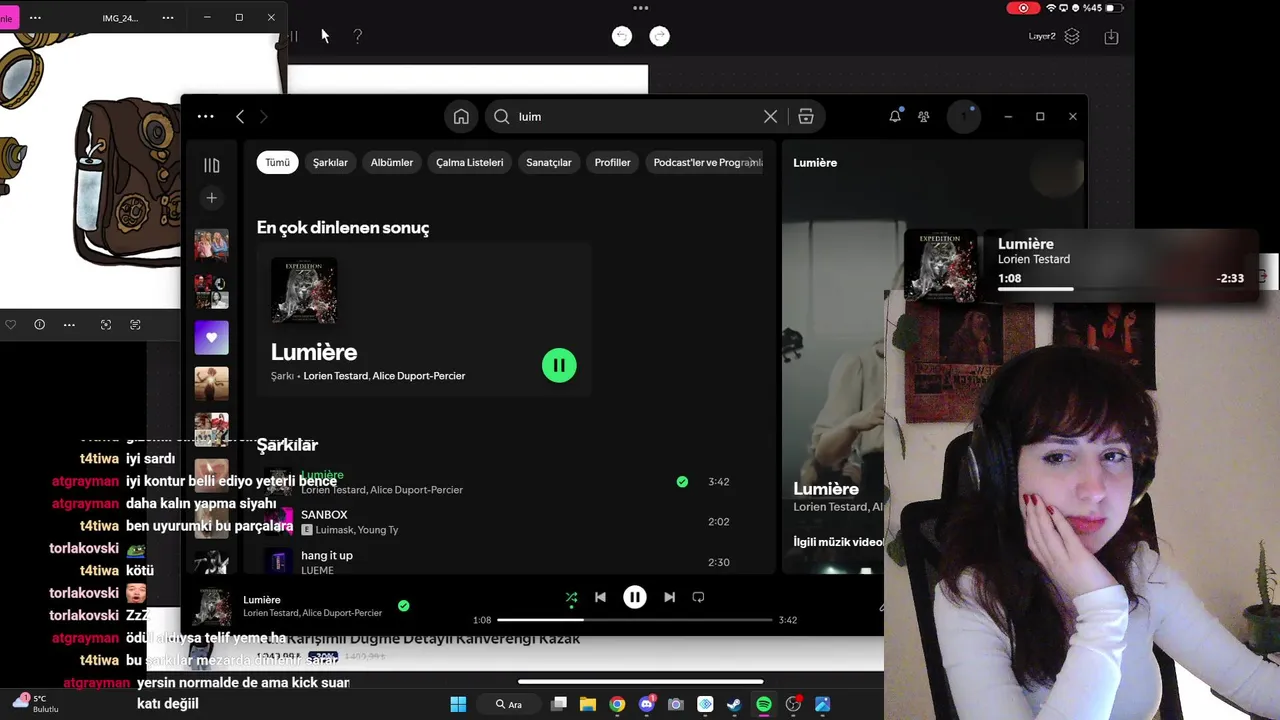Click the photo viewer's visual search icon

(x=106, y=325)
